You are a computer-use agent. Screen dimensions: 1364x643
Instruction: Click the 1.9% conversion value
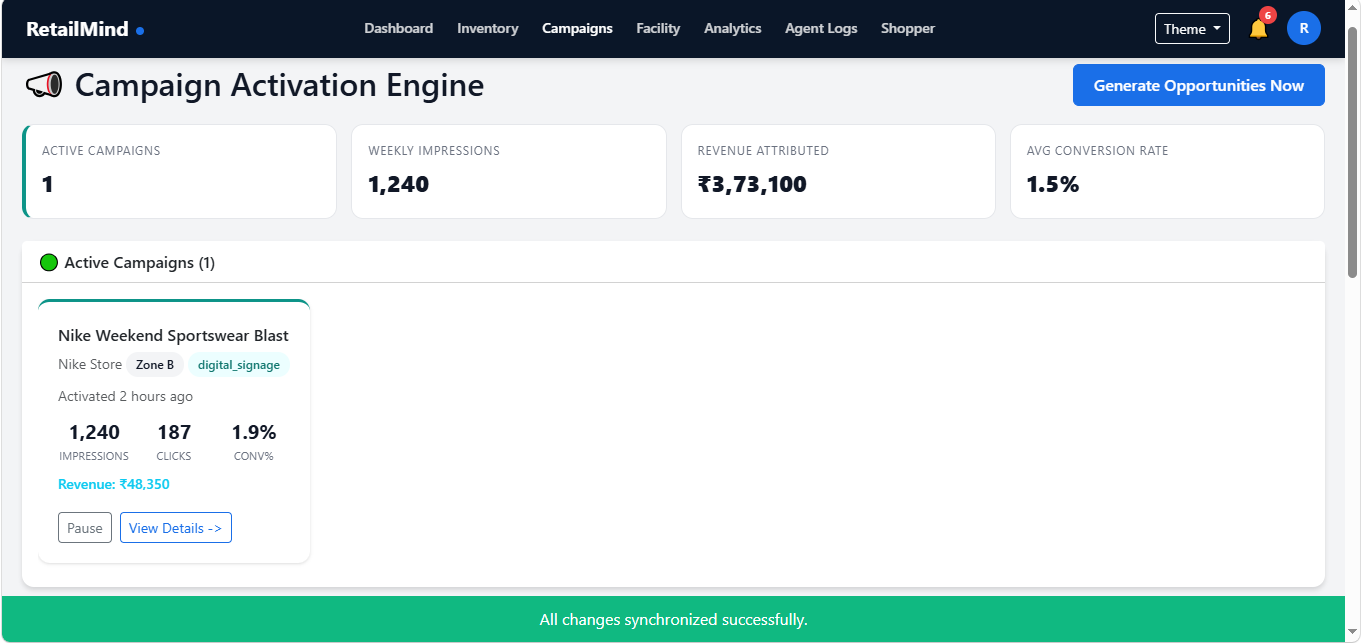click(254, 432)
